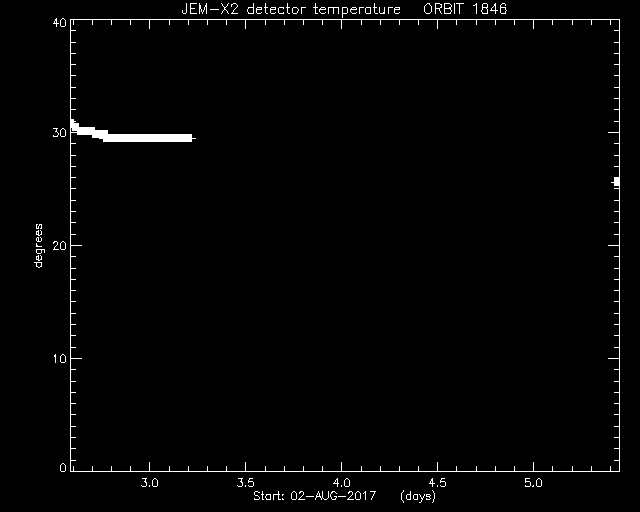Click the x-axis tick label 3.5
The height and width of the screenshot is (512, 640).
pos(245,483)
